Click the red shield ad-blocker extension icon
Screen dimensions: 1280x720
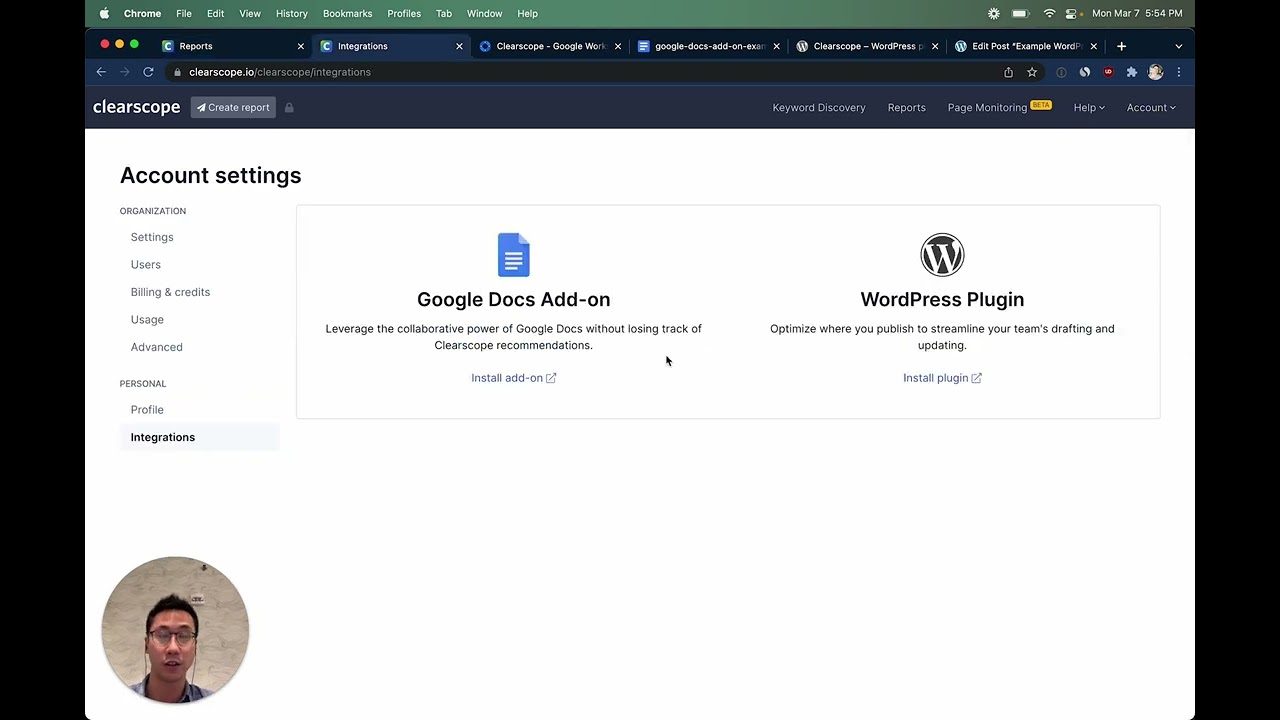pos(1108,72)
